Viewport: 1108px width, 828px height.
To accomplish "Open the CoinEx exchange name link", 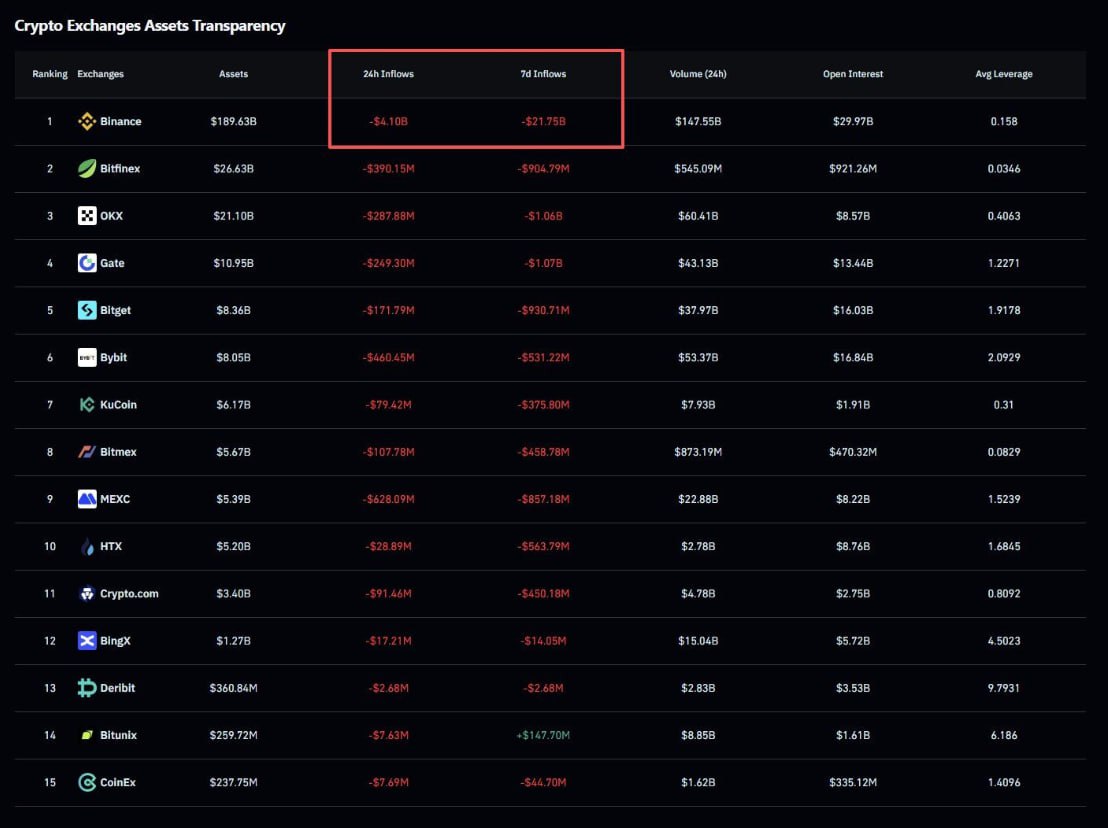I will tap(118, 783).
